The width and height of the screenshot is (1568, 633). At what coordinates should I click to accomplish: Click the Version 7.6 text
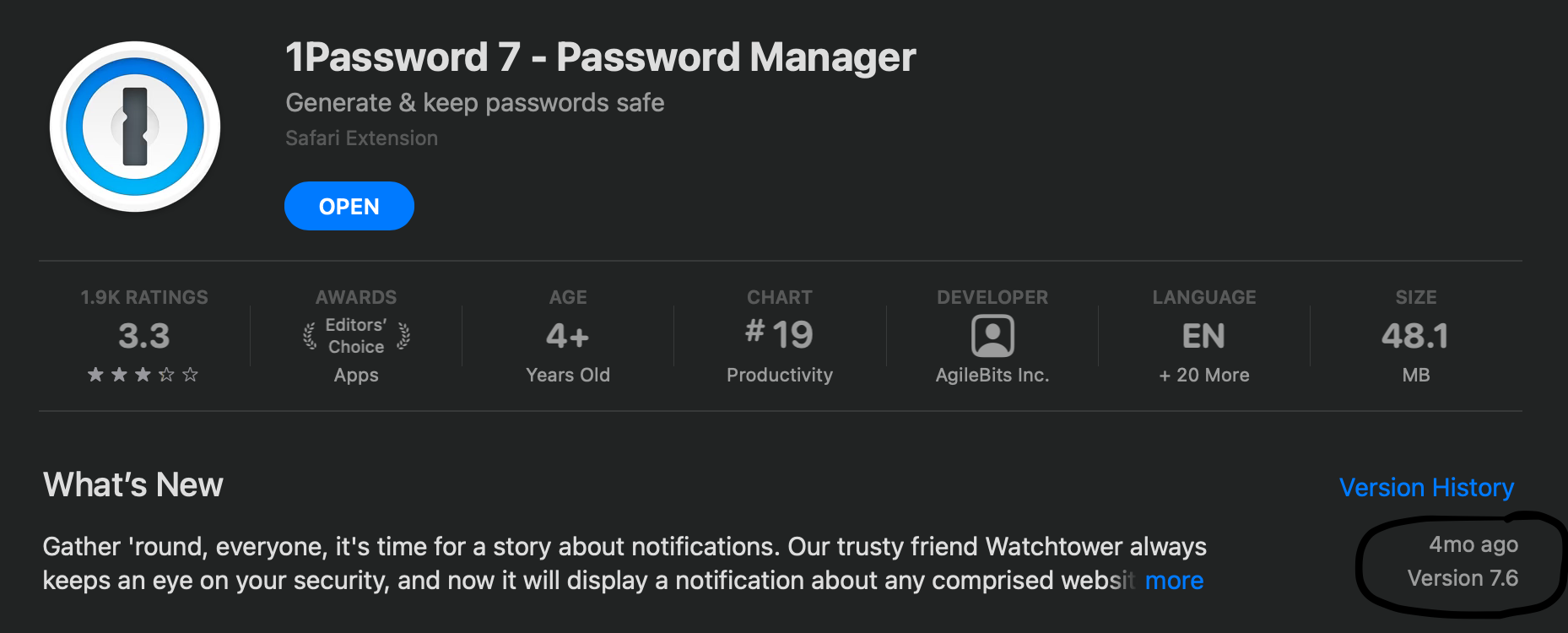[x=1463, y=578]
